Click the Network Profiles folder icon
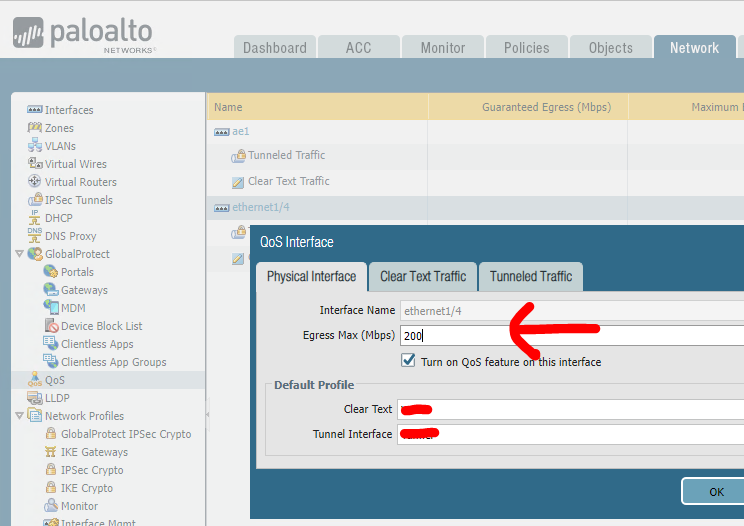This screenshot has width=744, height=526. (35, 415)
